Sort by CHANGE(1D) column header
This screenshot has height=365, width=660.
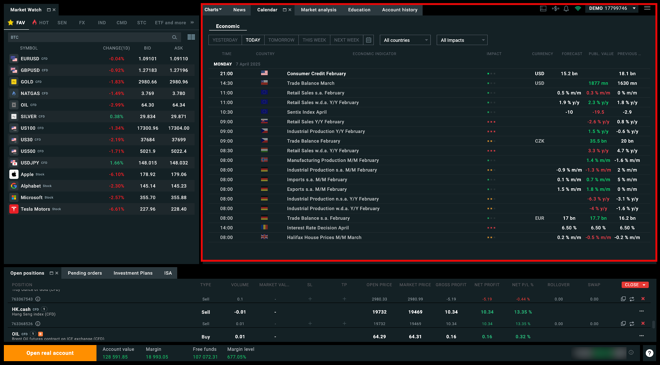[x=116, y=48]
